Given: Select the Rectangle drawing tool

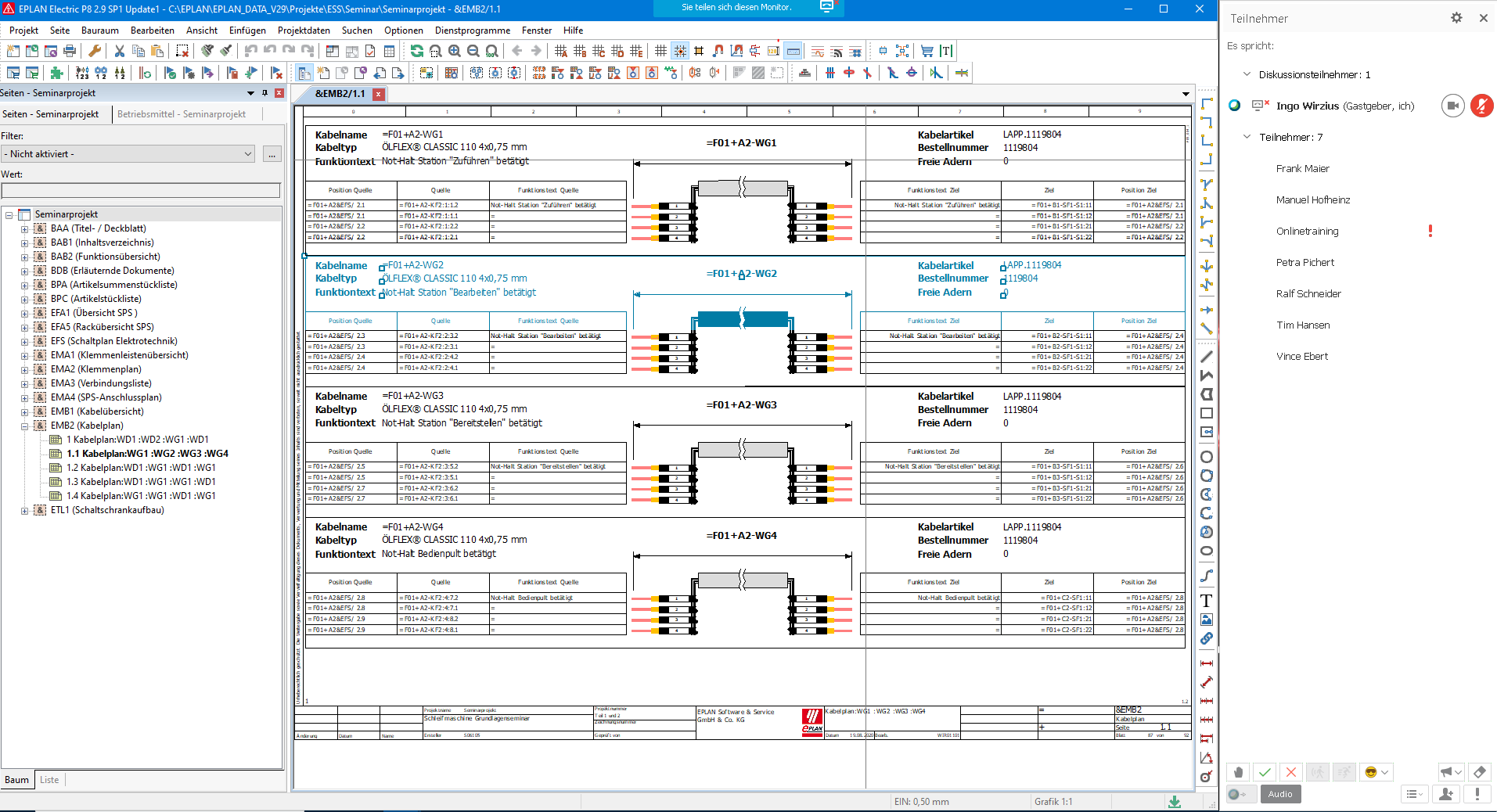Looking at the screenshot, I should 1207,415.
